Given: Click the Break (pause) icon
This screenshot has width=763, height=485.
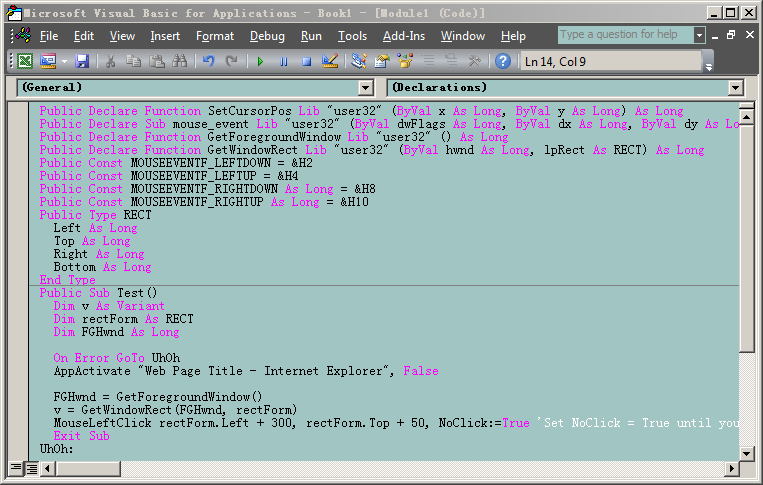Looking at the screenshot, I should 284,61.
